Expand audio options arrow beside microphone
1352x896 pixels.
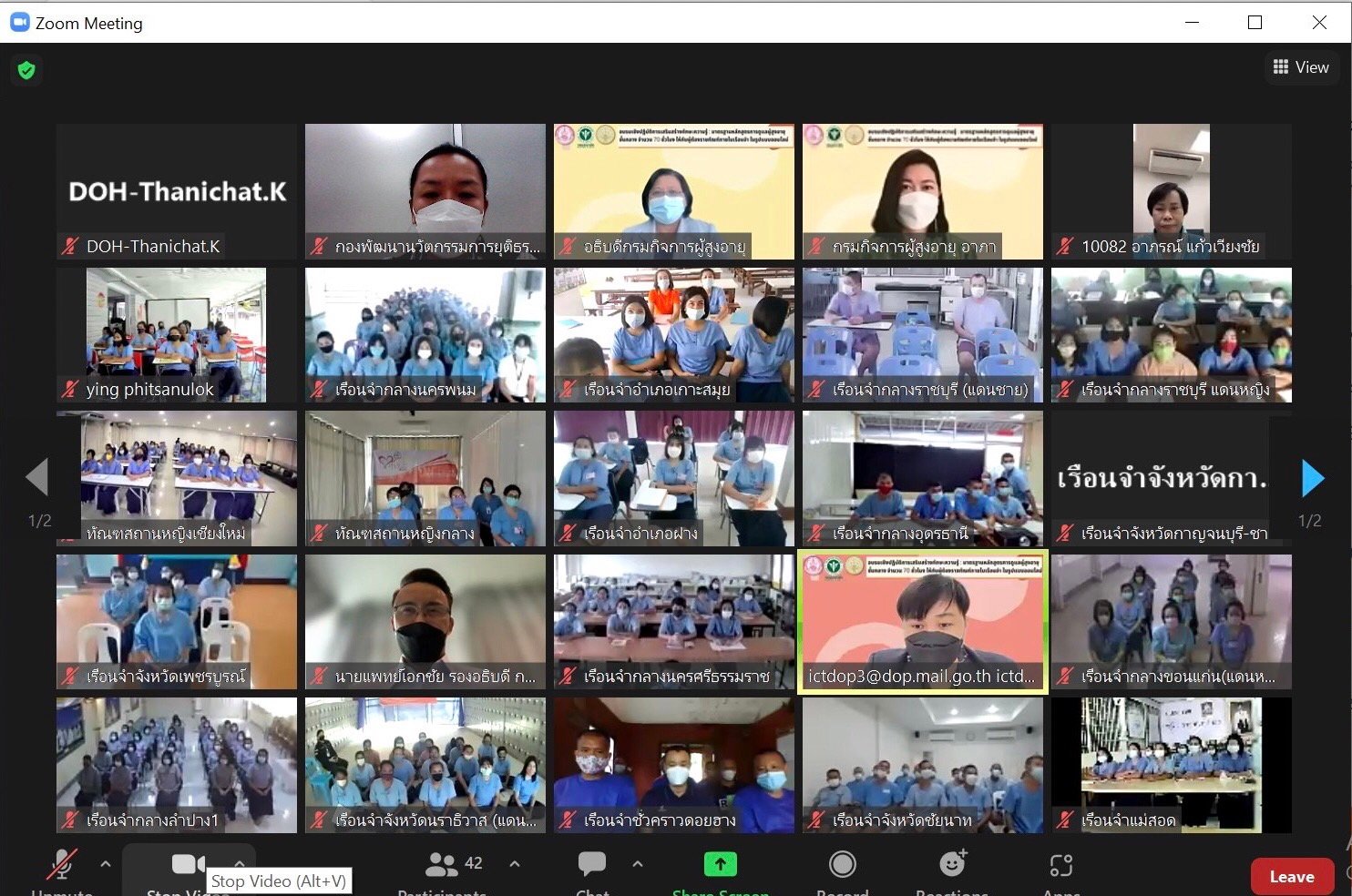point(106,863)
